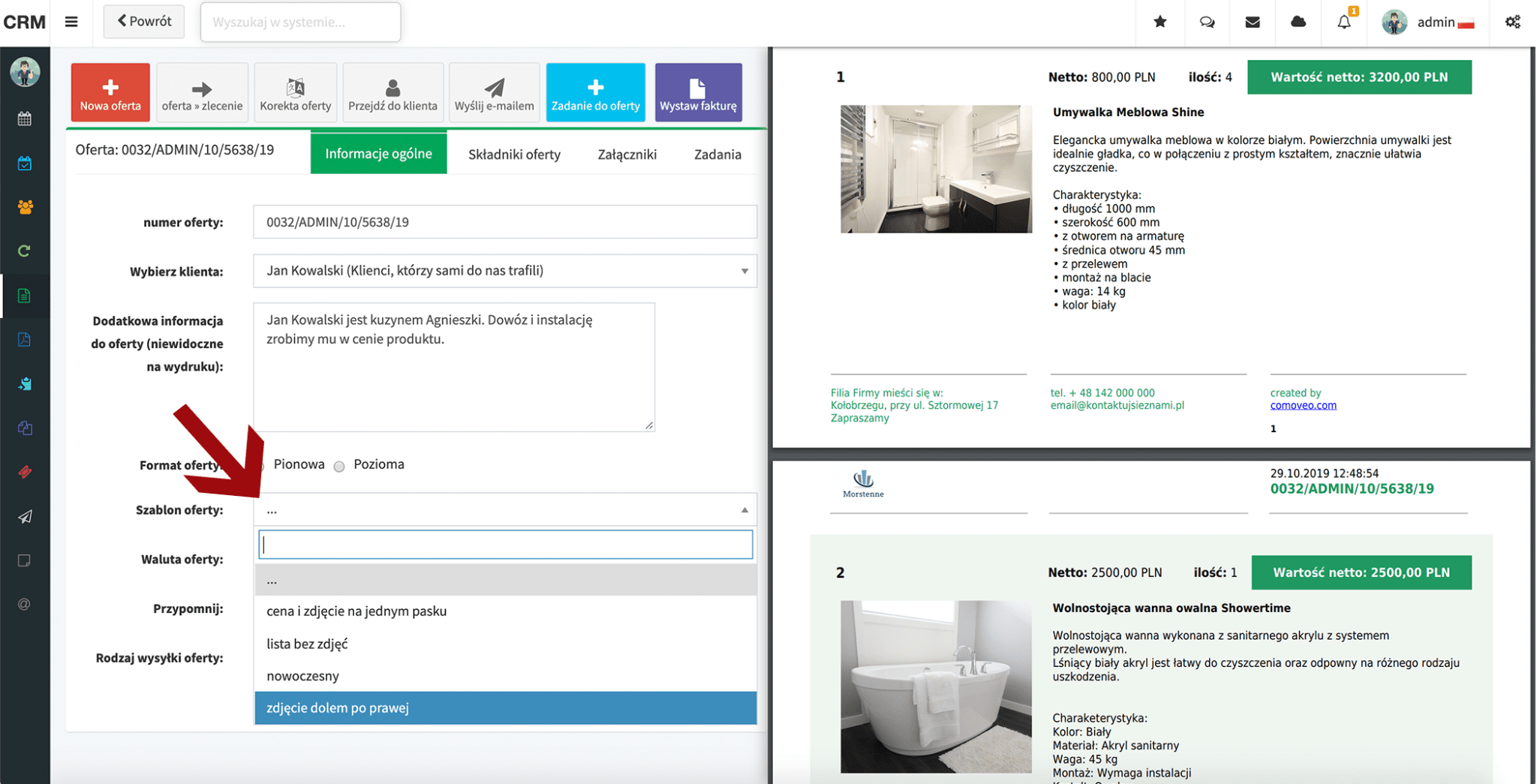Open the notifications bell
This screenshot has height=784, width=1537.
(x=1344, y=22)
